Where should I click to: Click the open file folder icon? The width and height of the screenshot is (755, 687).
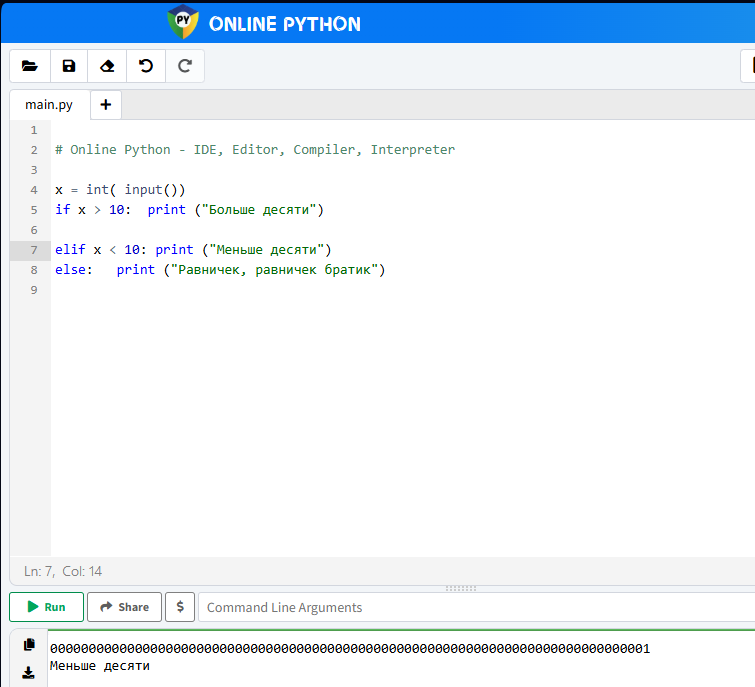(30, 66)
